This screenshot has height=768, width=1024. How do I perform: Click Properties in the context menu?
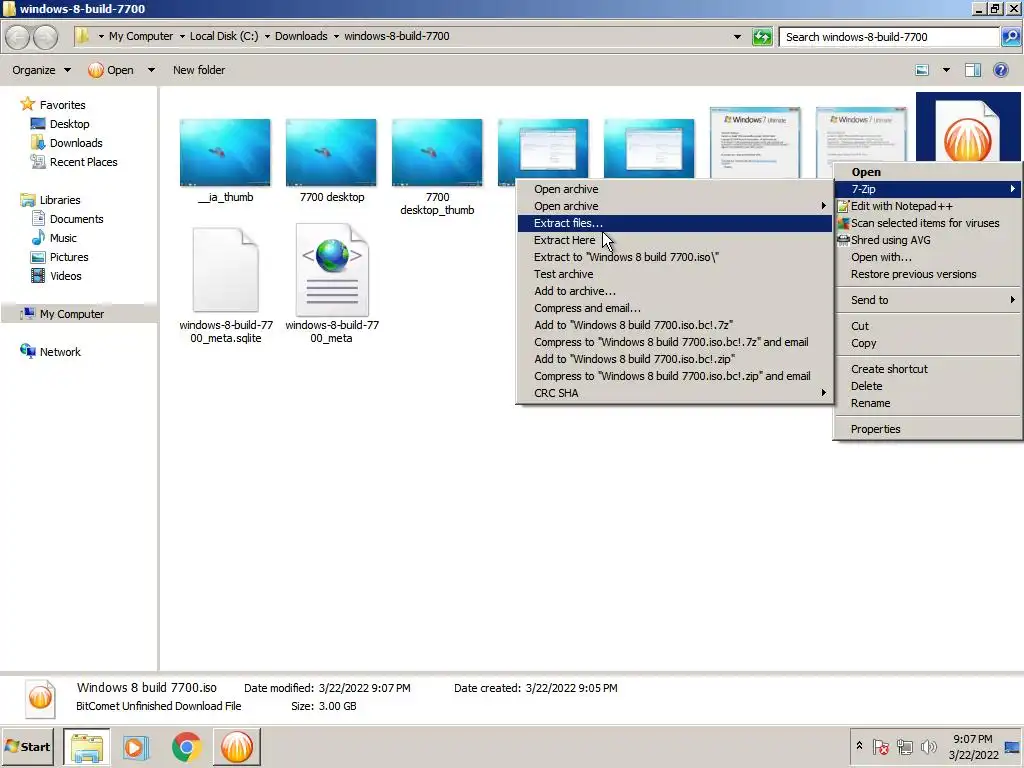(928, 429)
